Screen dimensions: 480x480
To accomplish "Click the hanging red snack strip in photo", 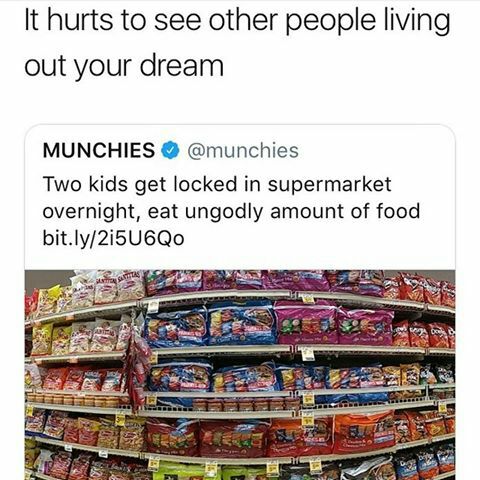I will pos(136,367).
